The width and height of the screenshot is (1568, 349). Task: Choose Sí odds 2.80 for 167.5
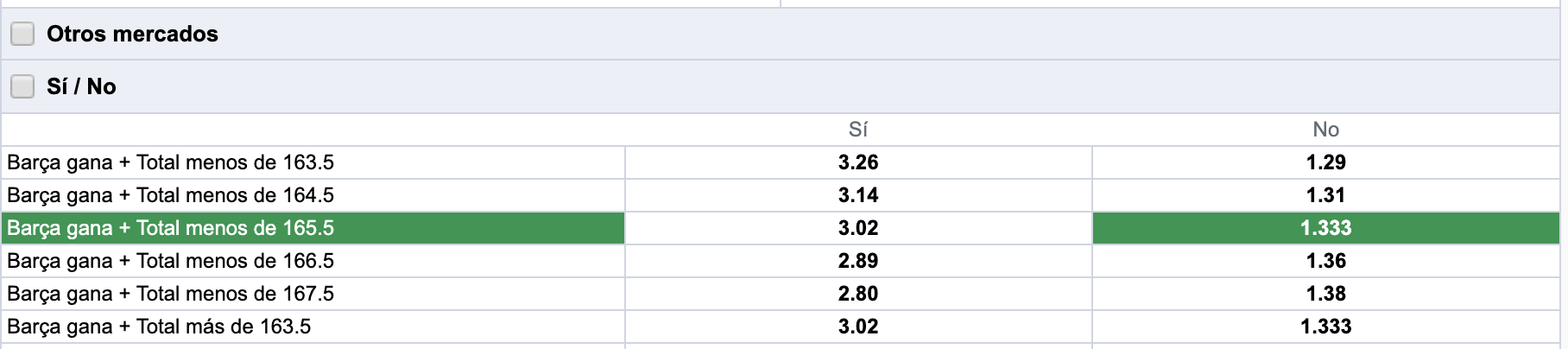tap(858, 294)
